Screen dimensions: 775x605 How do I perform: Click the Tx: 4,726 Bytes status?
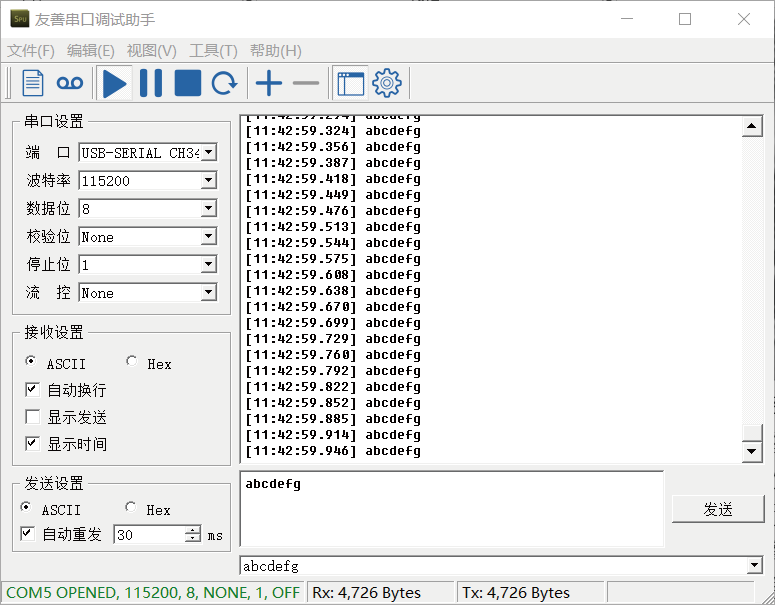coord(516,592)
